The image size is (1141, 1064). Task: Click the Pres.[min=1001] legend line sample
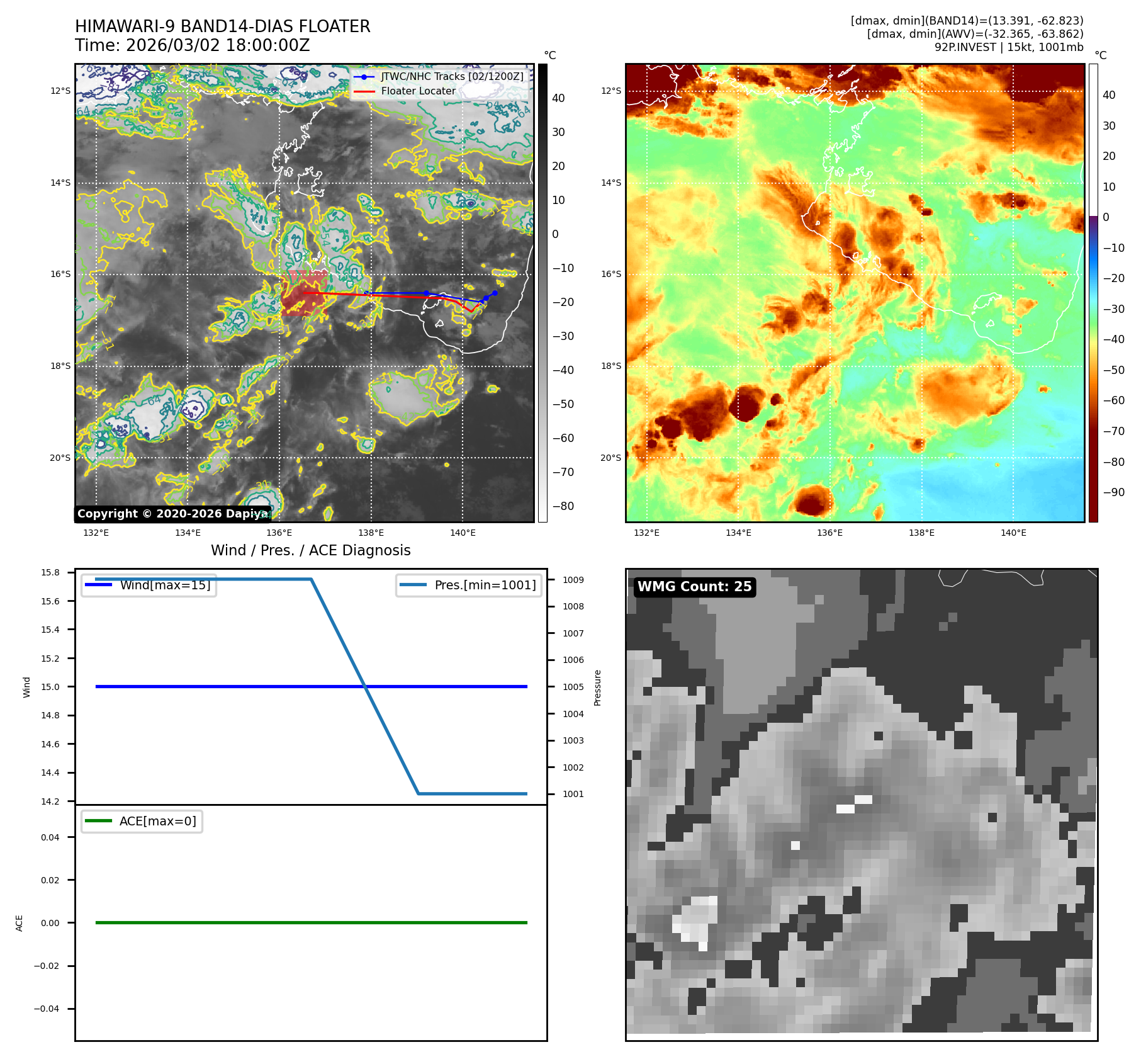(413, 585)
